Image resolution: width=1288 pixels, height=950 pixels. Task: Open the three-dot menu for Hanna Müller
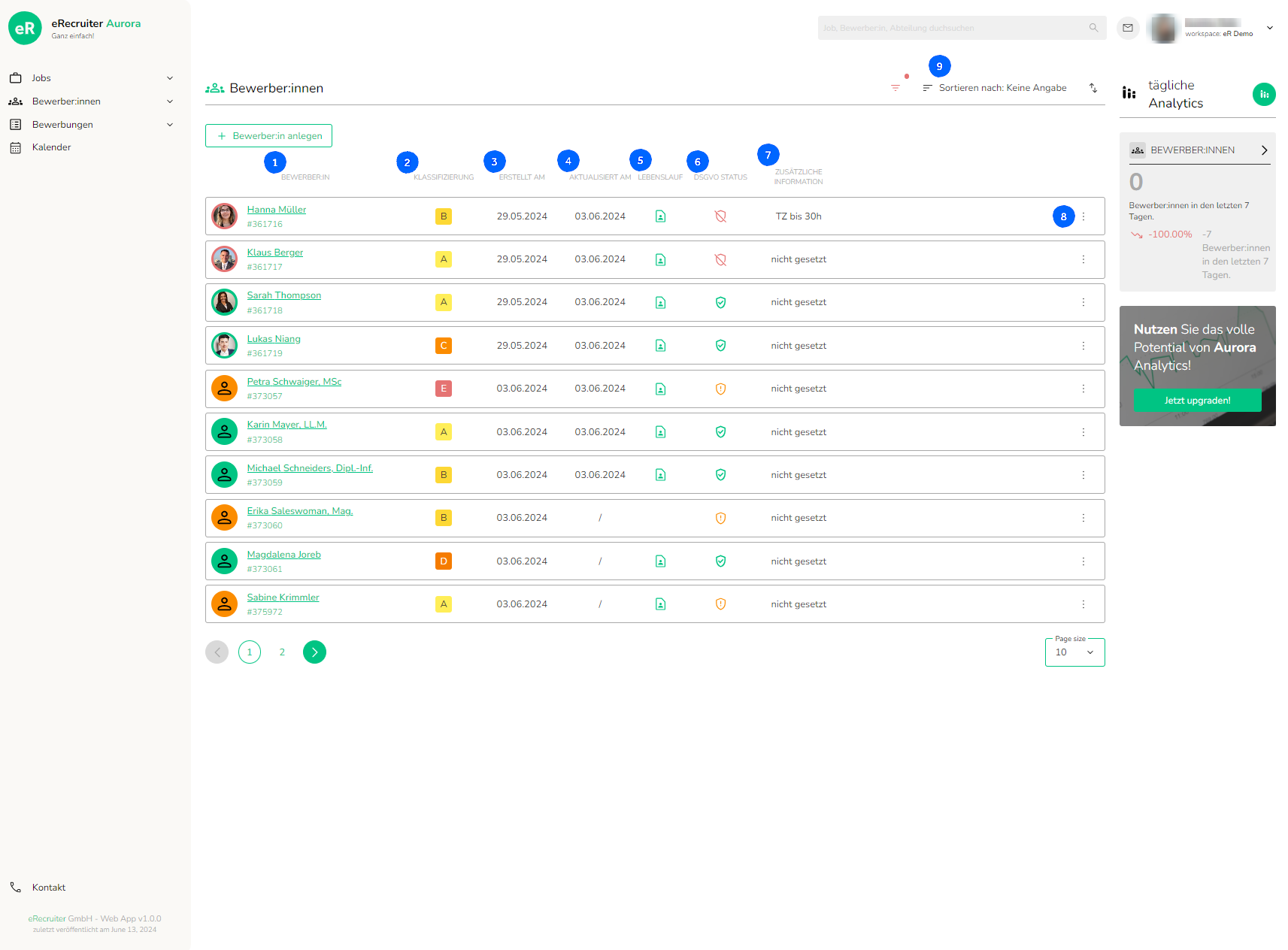(1083, 216)
